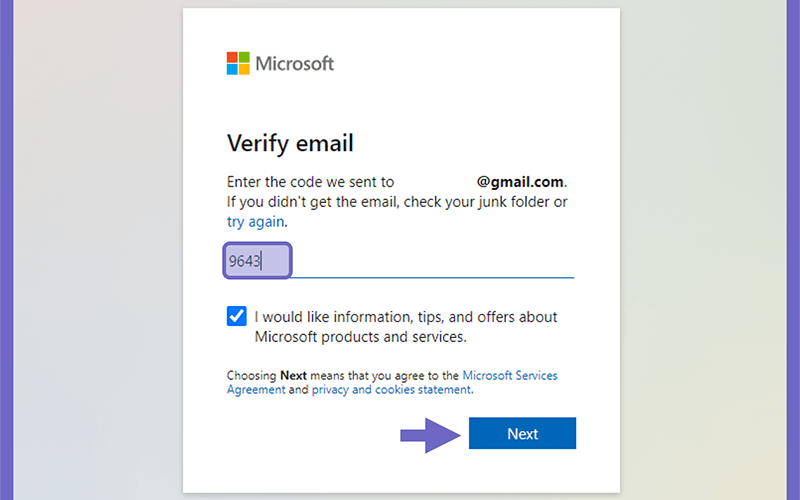Click the 'Verify email' heading
The width and height of the screenshot is (800, 500).
pos(290,143)
